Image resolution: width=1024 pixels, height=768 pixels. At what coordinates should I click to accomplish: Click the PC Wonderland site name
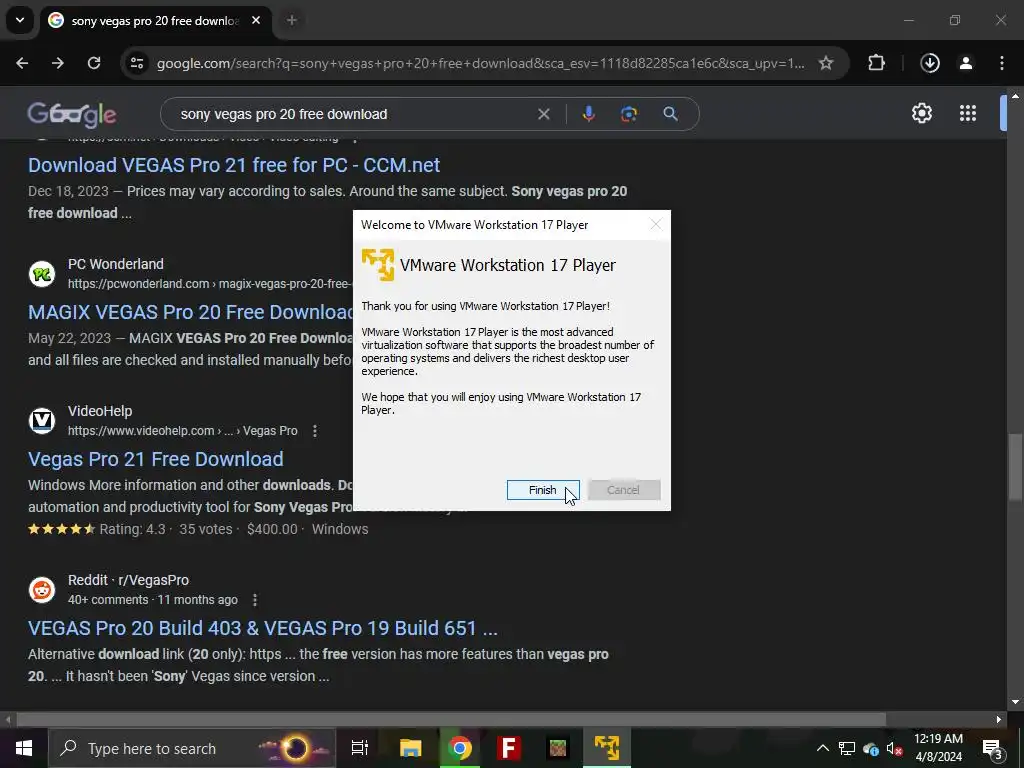(116, 264)
